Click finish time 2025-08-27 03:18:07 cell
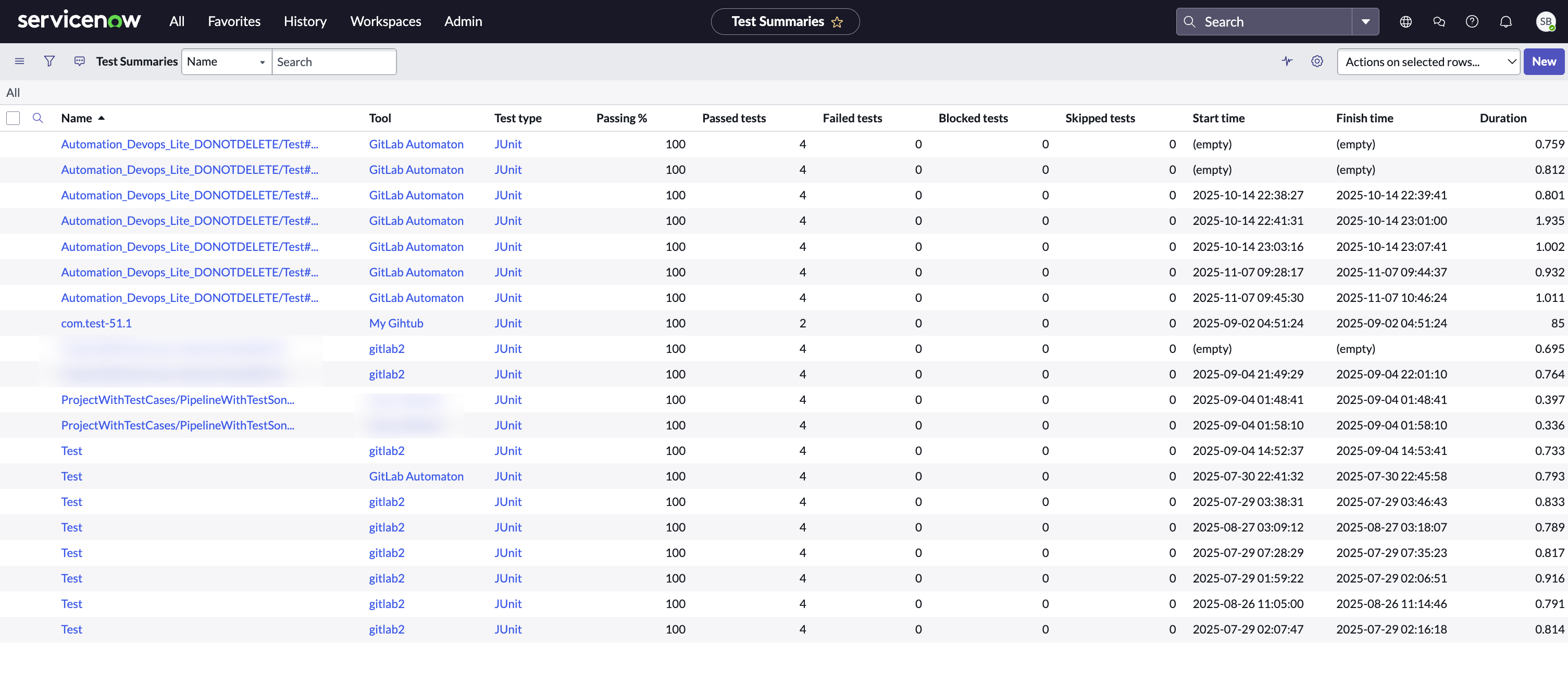 pos(1391,527)
